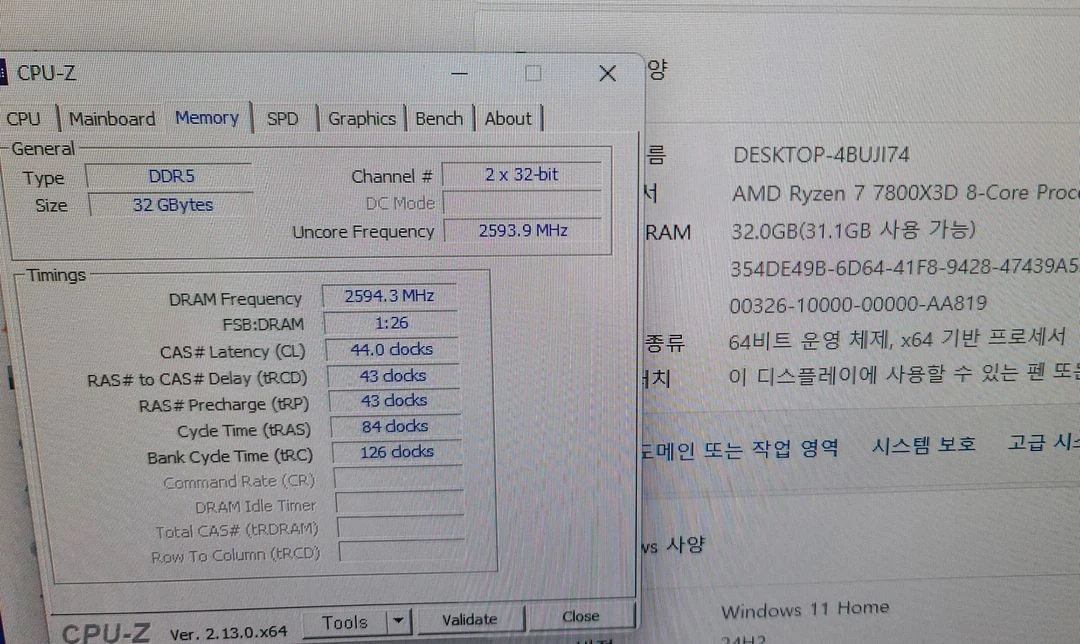The height and width of the screenshot is (644, 1080).
Task: Click the tRC 126 clocks value
Action: click(x=397, y=452)
